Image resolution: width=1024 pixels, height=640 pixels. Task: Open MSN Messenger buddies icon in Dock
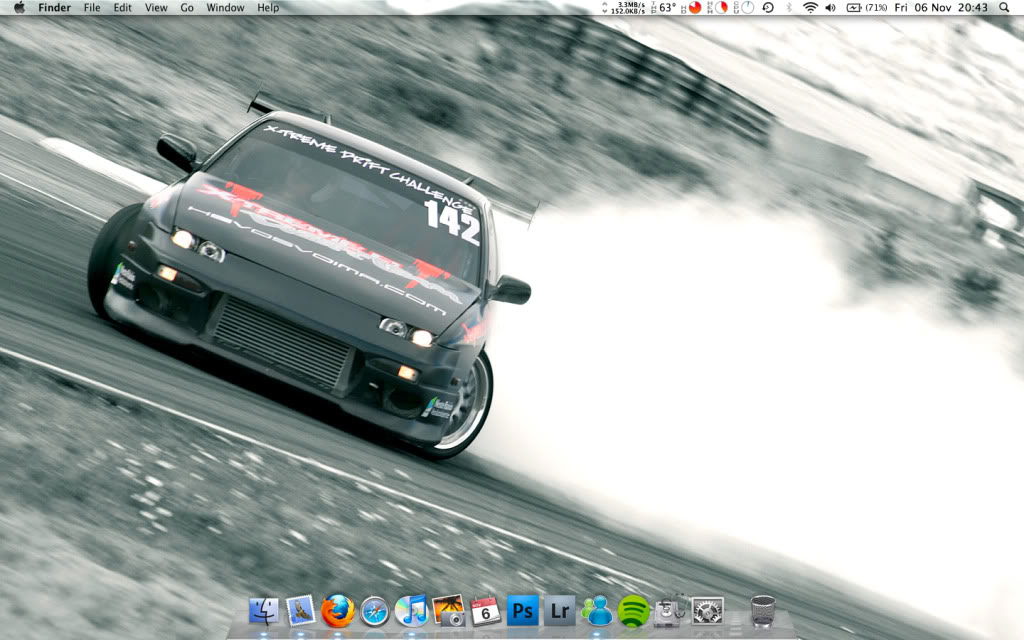click(596, 611)
